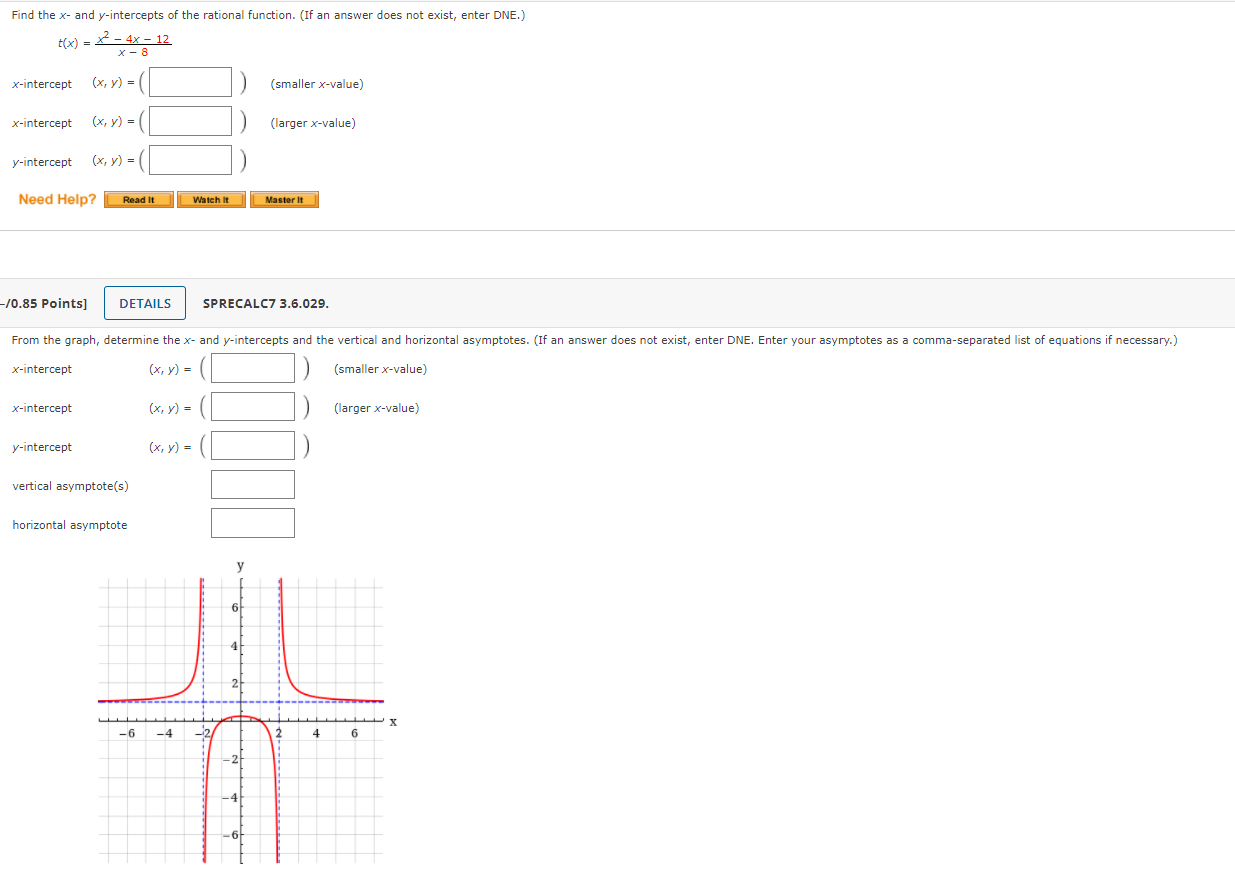Select larger x-intercept field in the graph question
The image size is (1235, 871).
point(252,408)
